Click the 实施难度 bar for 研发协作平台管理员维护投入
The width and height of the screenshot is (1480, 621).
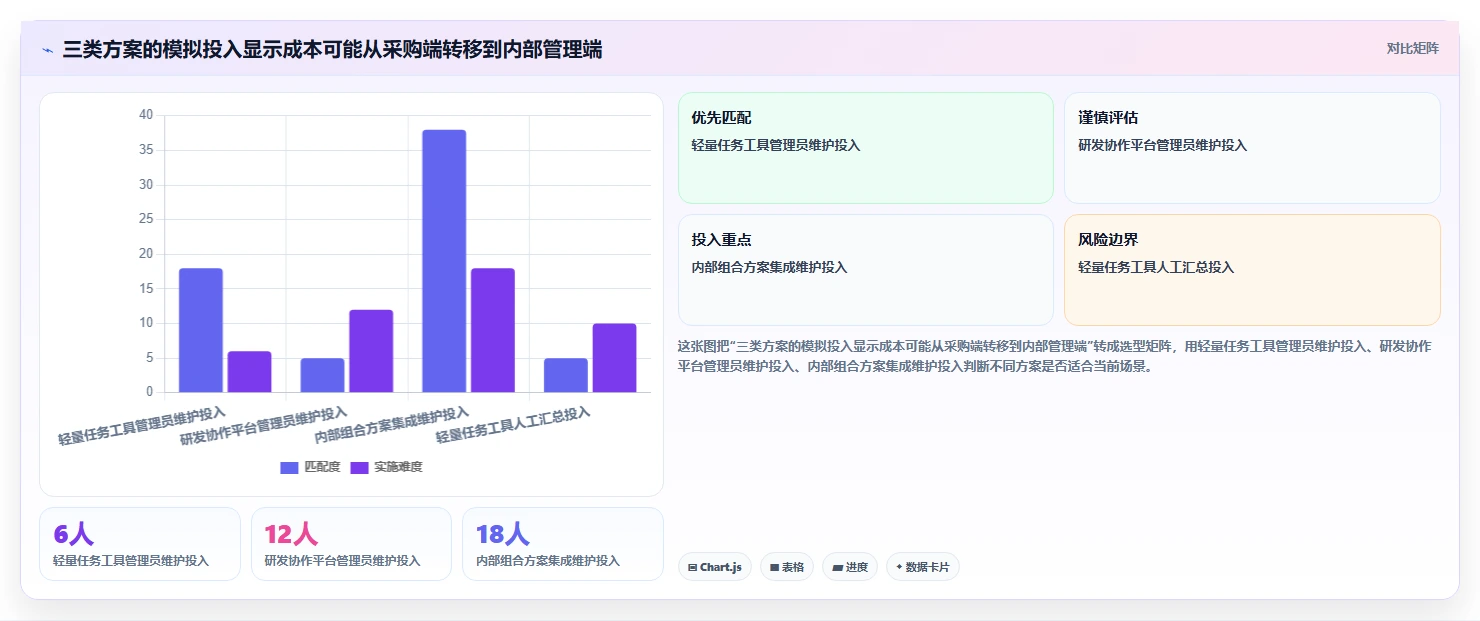(371, 351)
